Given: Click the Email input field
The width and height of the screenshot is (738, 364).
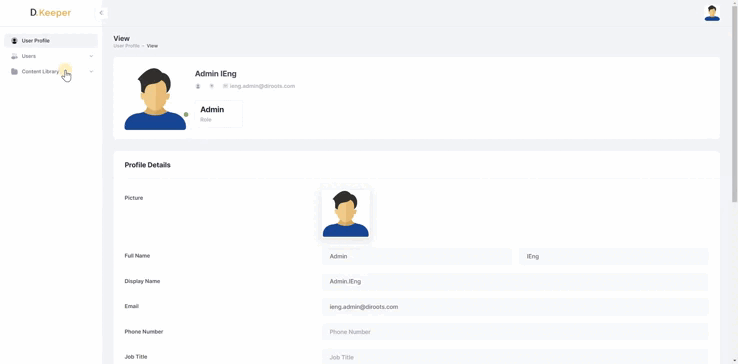Looking at the screenshot, I should pos(515,307).
